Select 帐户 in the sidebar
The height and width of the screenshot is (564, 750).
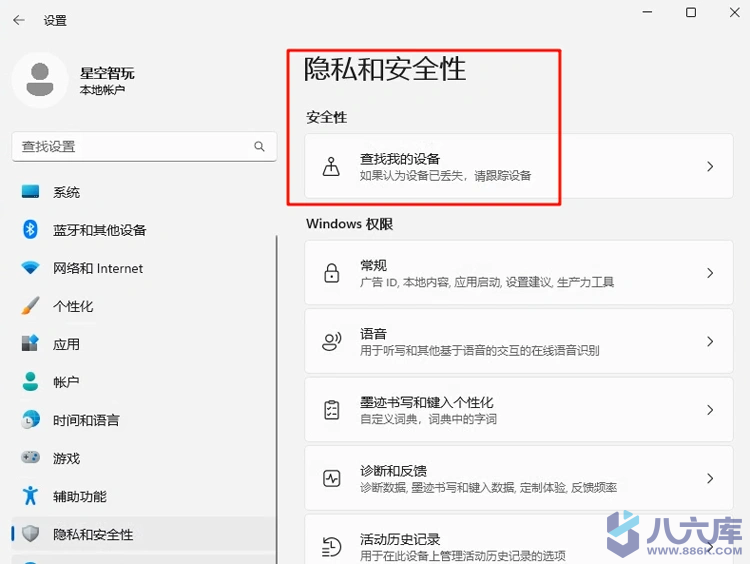click(143, 382)
